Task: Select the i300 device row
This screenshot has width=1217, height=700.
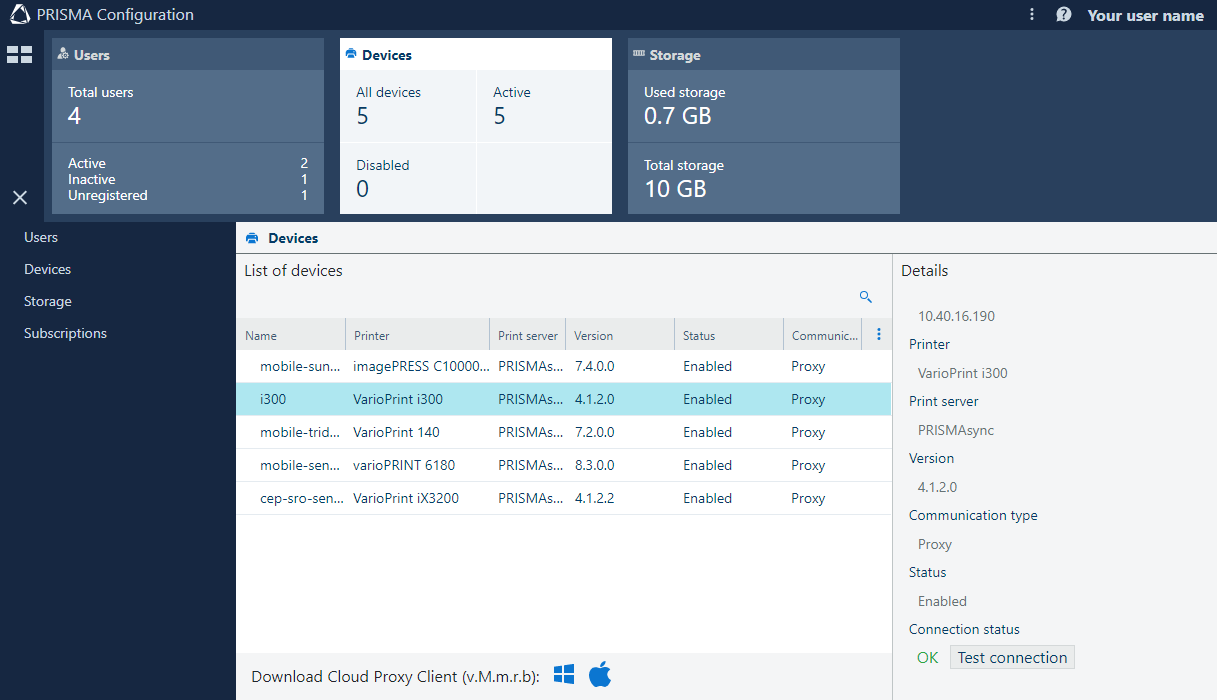Action: [564, 399]
